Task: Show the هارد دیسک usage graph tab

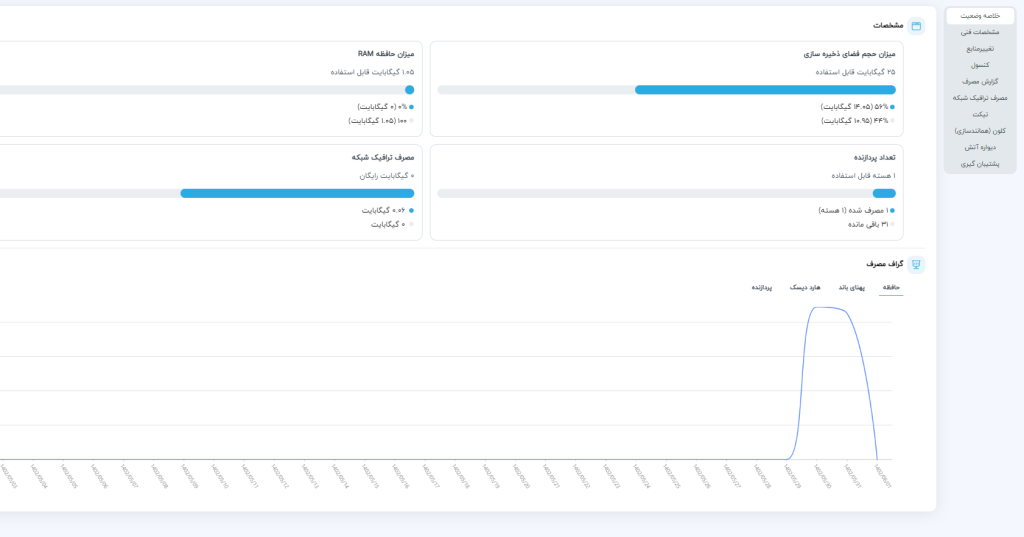Action: pyautogui.click(x=806, y=287)
